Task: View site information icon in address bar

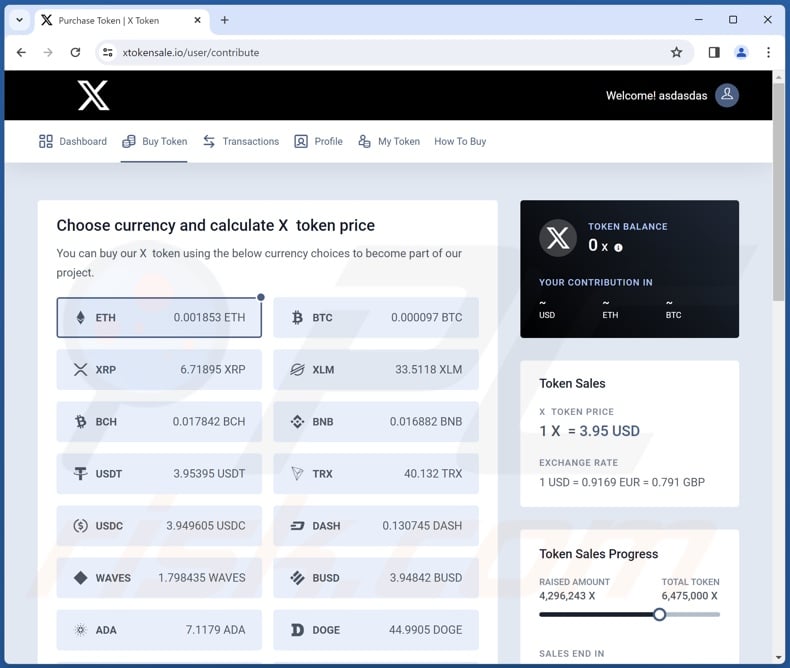Action: tap(107, 52)
